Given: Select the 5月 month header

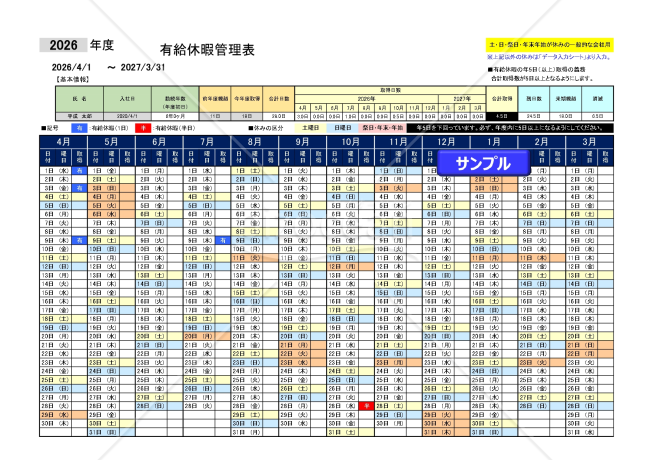Looking at the screenshot, I should (x=111, y=142).
